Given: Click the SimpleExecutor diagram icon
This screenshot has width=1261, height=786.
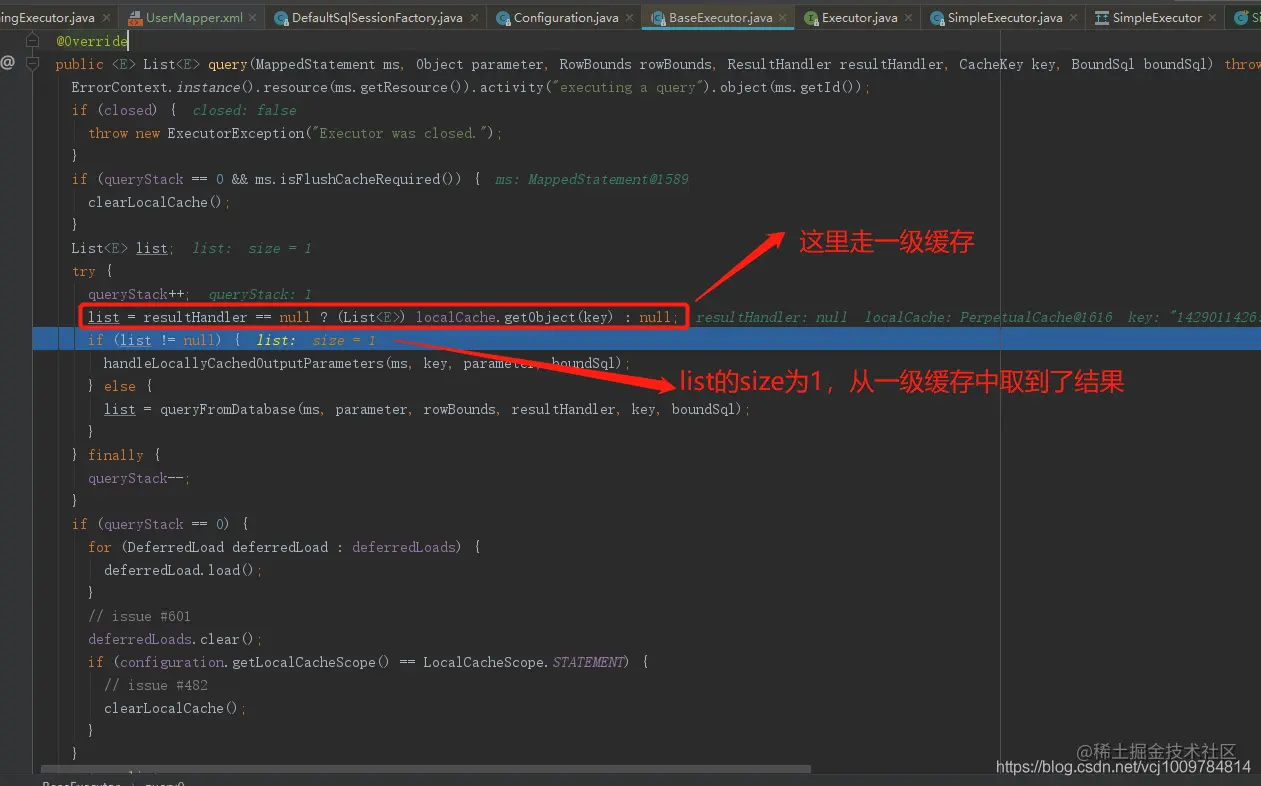Looking at the screenshot, I should 1101,18.
